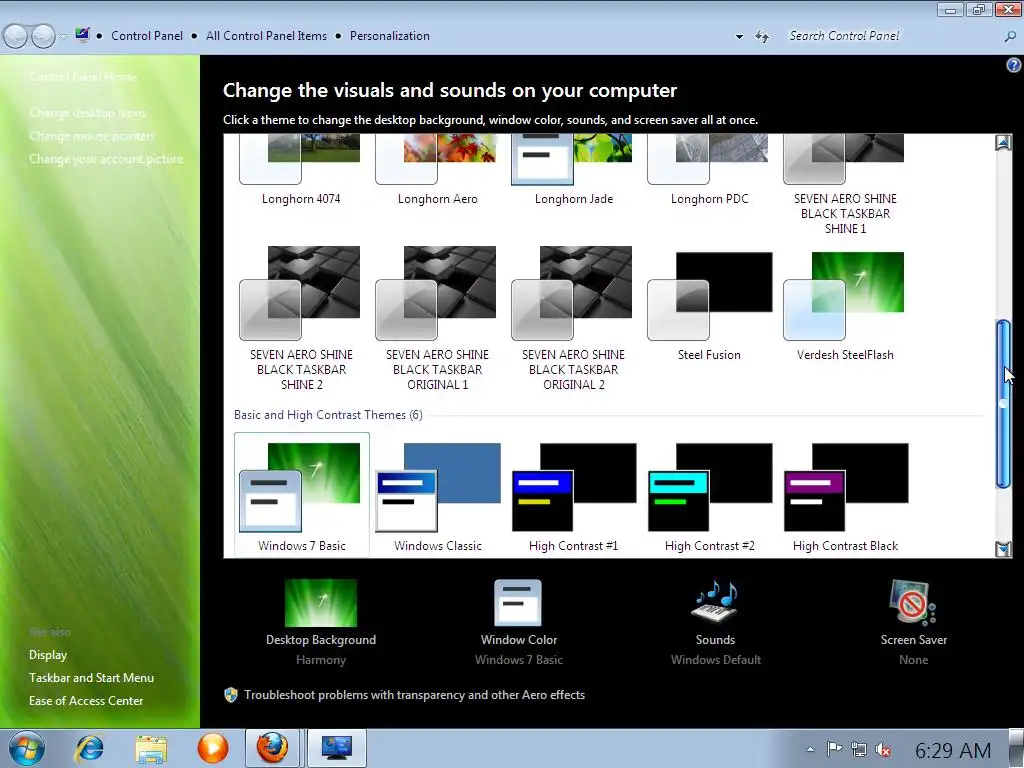Screen dimensions: 1024x768
Task: Click the network tray icon
Action: pyautogui.click(x=859, y=749)
